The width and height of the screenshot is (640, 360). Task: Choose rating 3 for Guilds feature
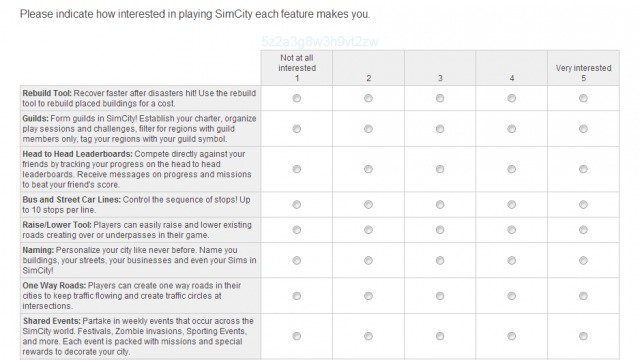click(x=440, y=129)
